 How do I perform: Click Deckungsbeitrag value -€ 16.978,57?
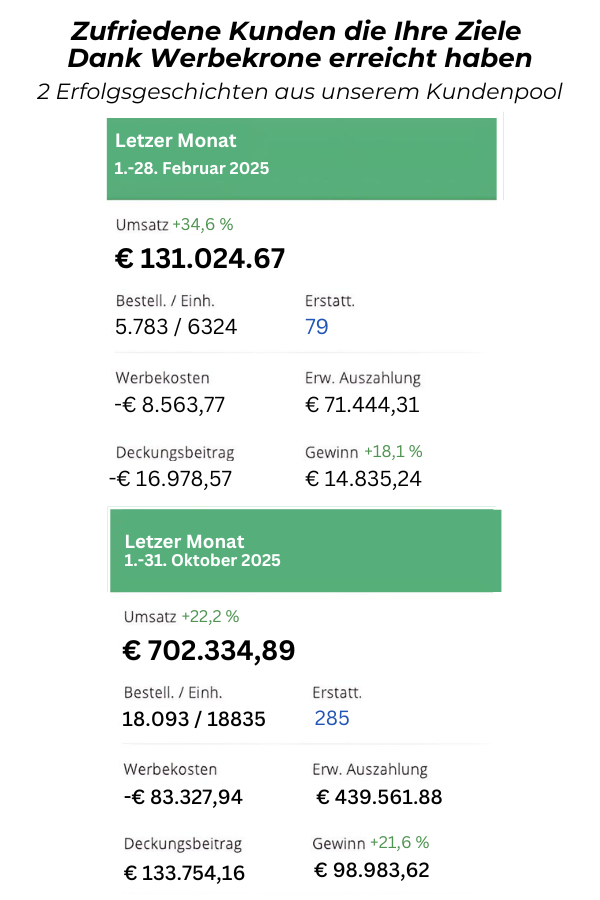170,479
